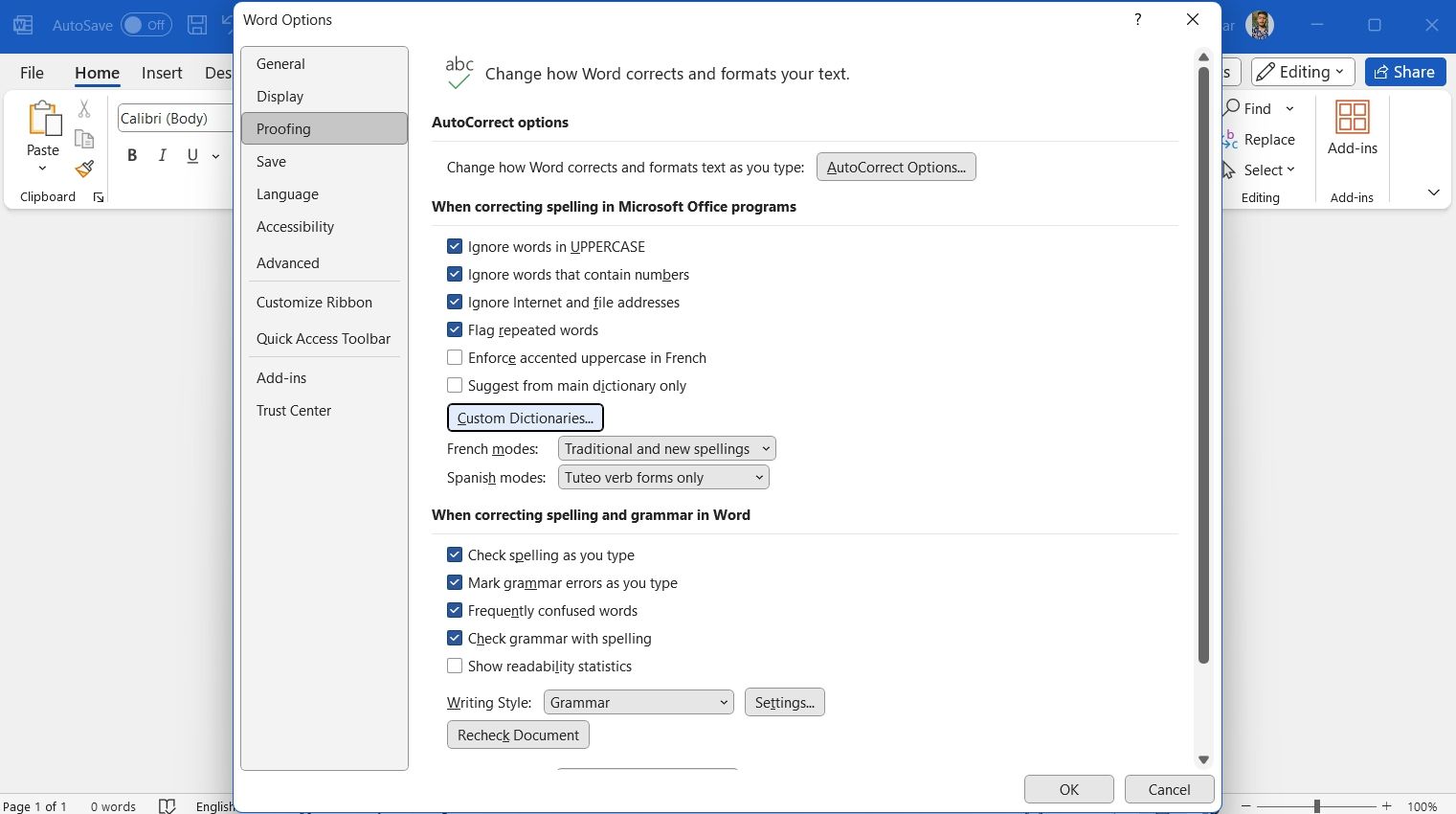This screenshot has height=814, width=1456.
Task: Open the Writing Style dropdown
Action: (638, 703)
